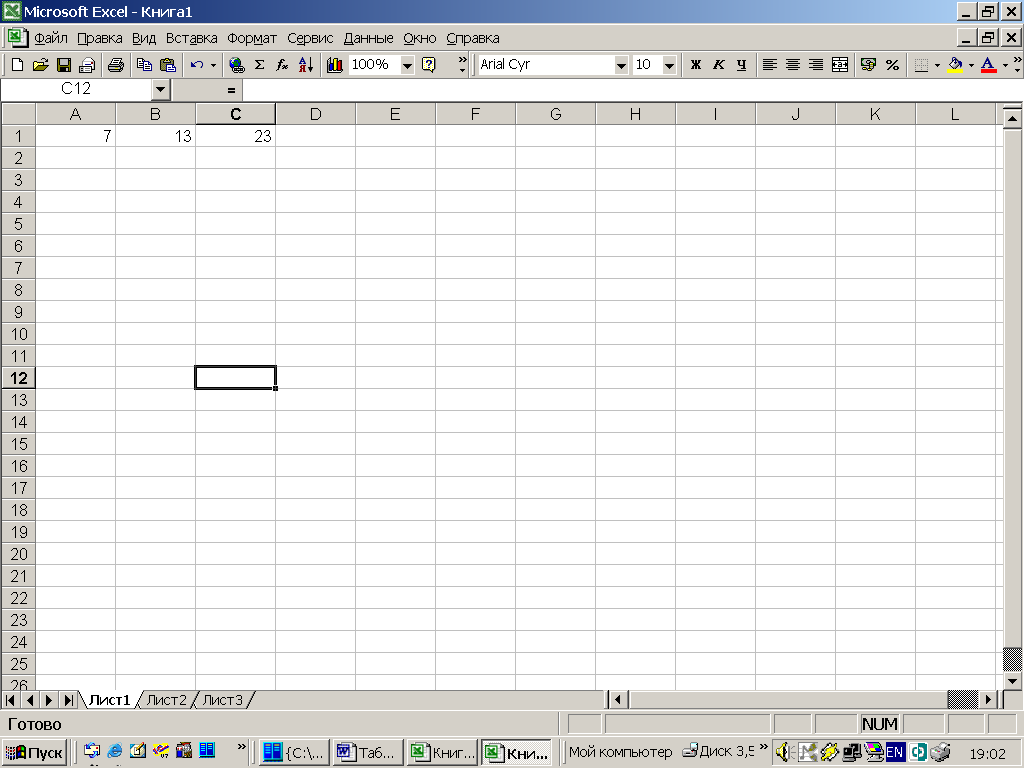The image size is (1024, 768).
Task: Open the Undo history dropdown arrow
Action: (214, 65)
